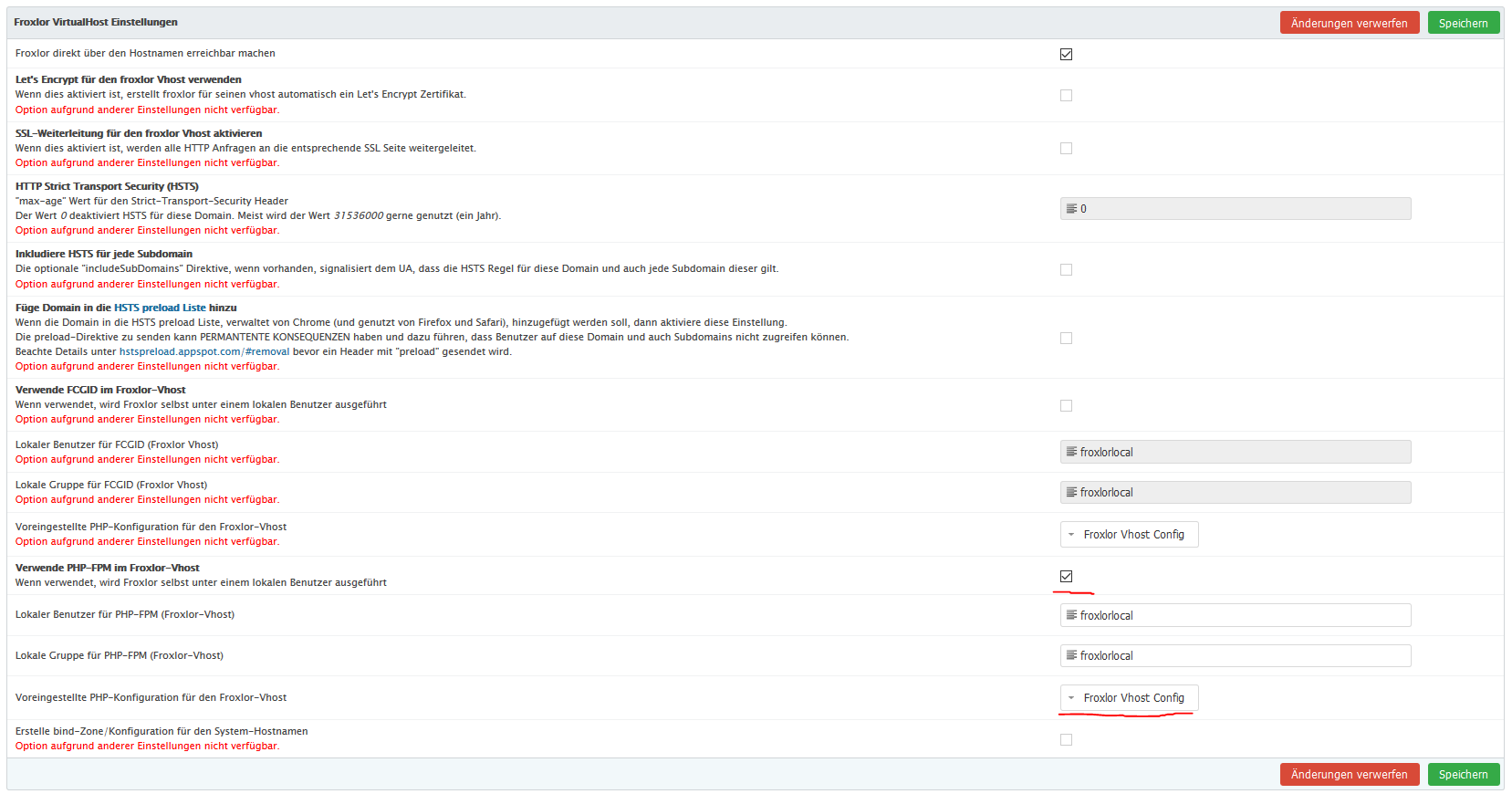Toggle Inkludiere HSTS für jede Subdomain checkbox
Viewport: 1512px width, 794px height.
[1066, 269]
